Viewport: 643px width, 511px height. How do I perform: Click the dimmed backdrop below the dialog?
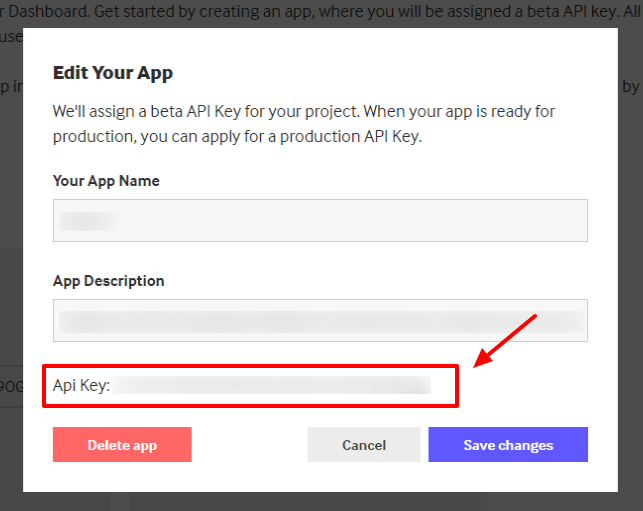320,502
